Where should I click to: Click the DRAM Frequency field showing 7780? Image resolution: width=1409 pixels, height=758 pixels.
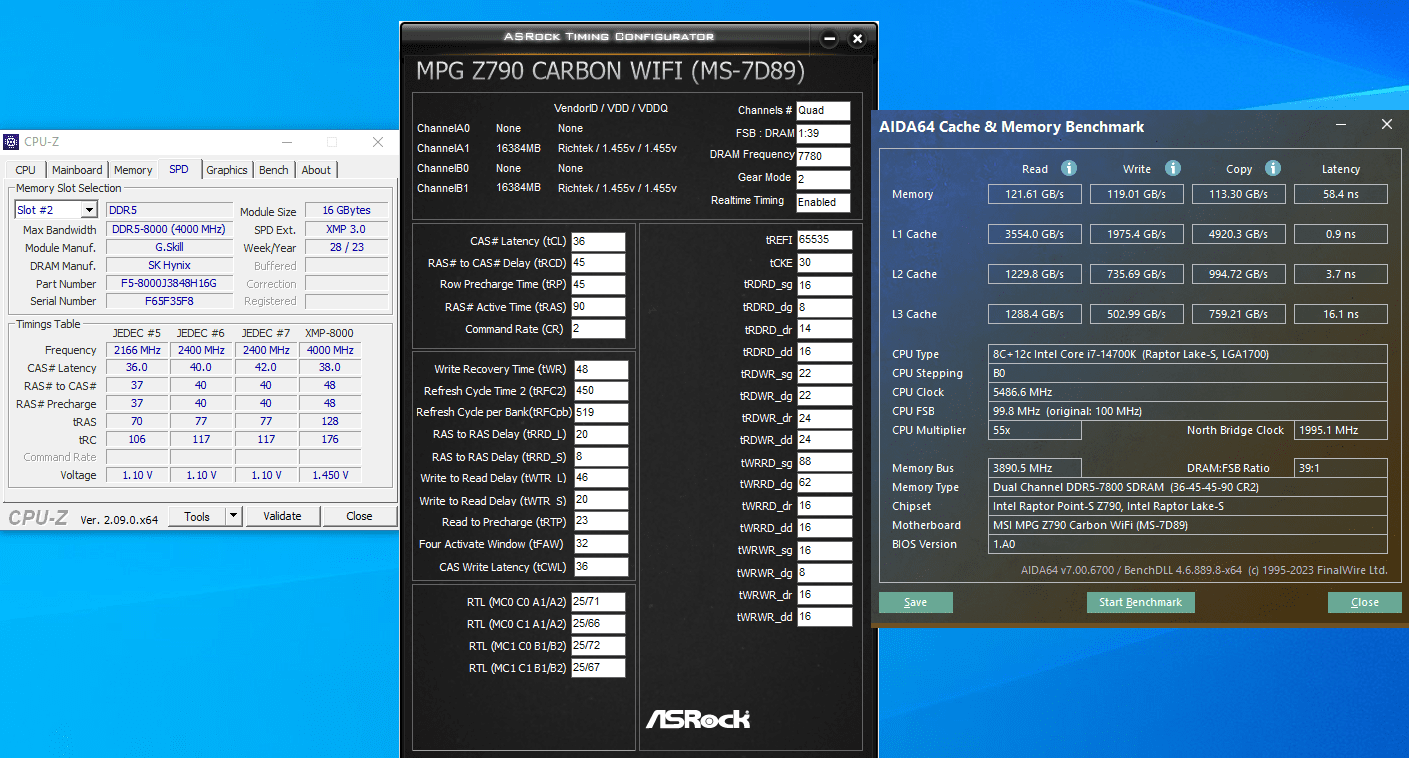823,156
